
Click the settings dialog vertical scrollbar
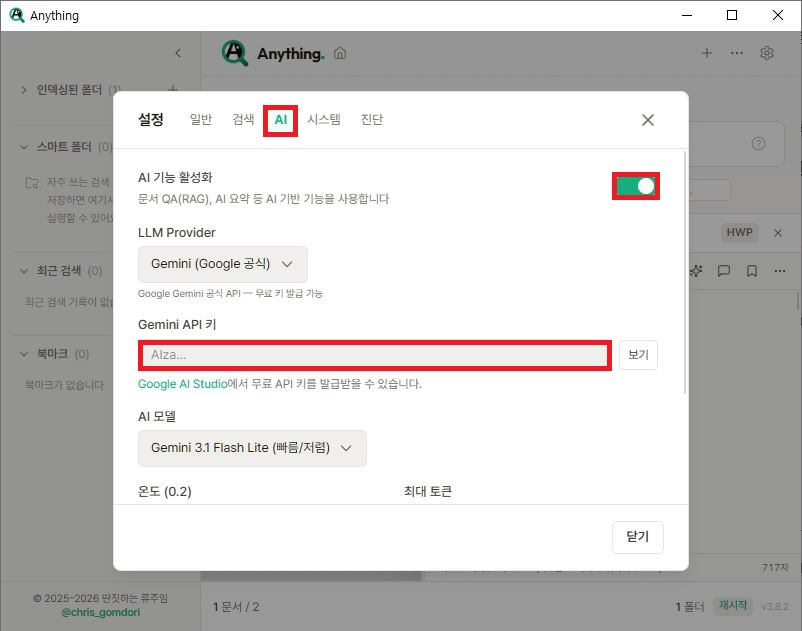click(685, 273)
